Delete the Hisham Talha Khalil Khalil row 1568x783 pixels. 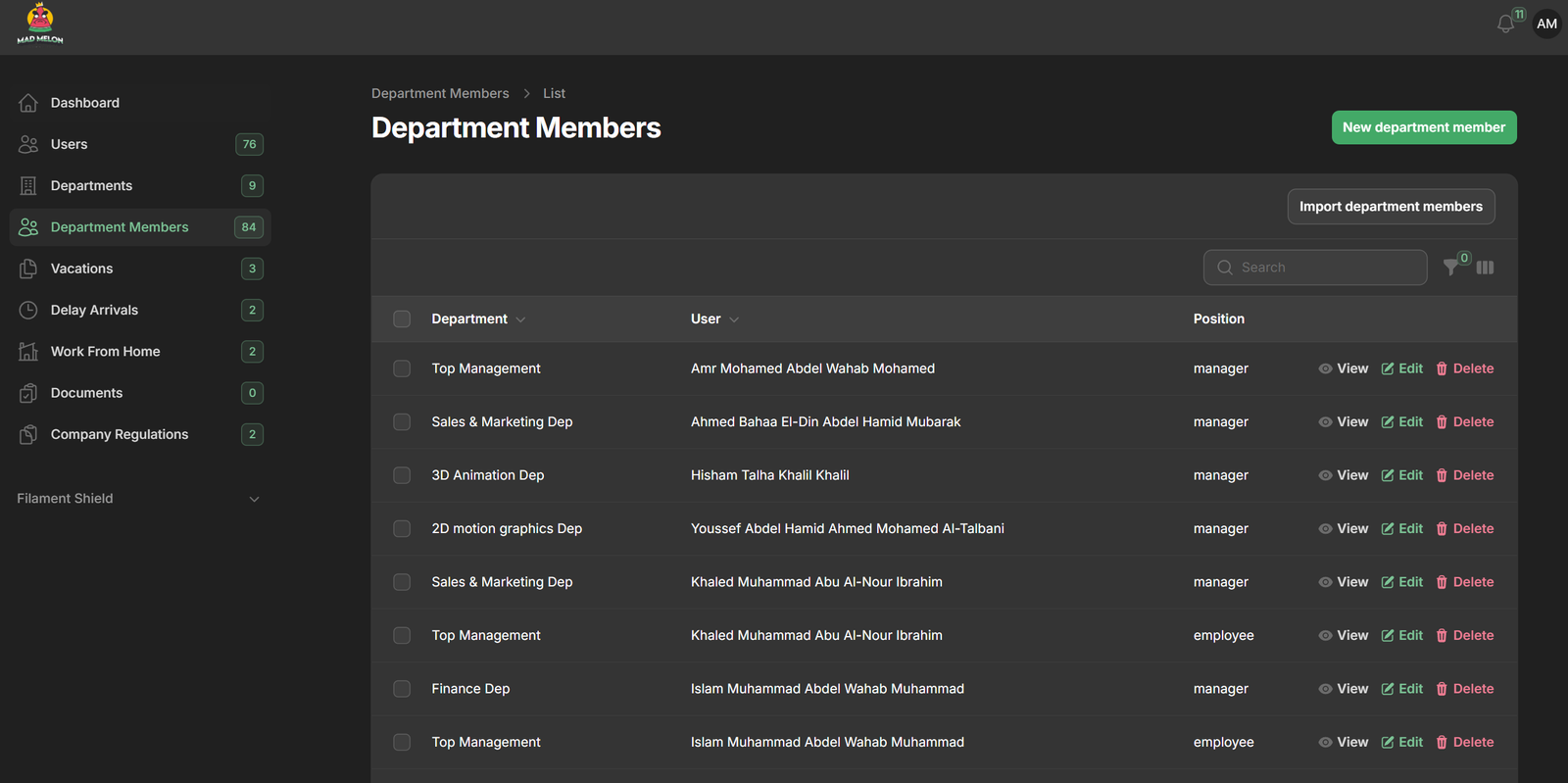pos(1465,475)
